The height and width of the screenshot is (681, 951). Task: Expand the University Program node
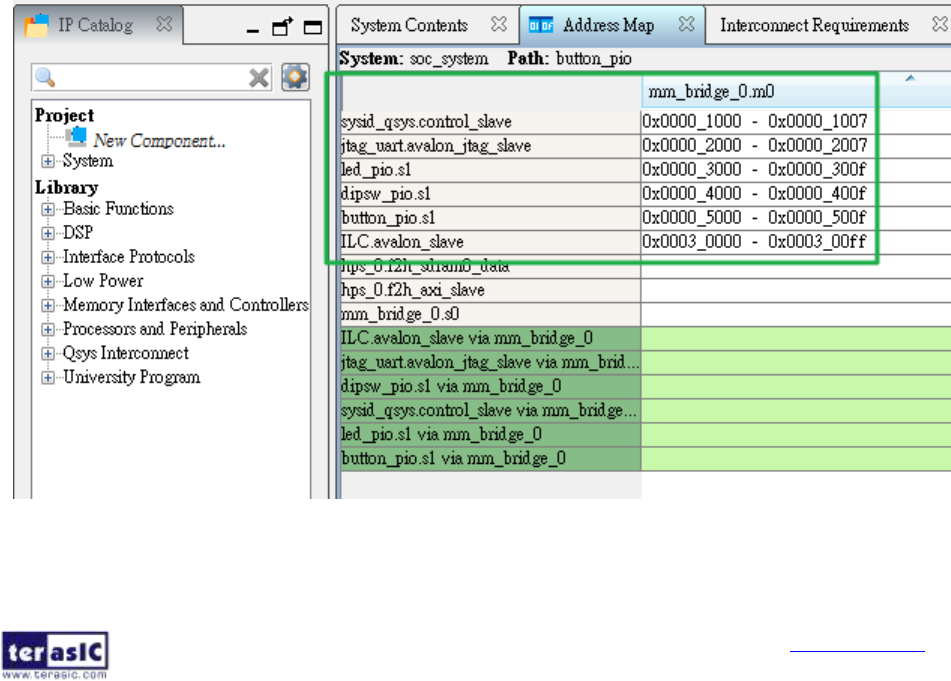pyautogui.click(x=48, y=377)
